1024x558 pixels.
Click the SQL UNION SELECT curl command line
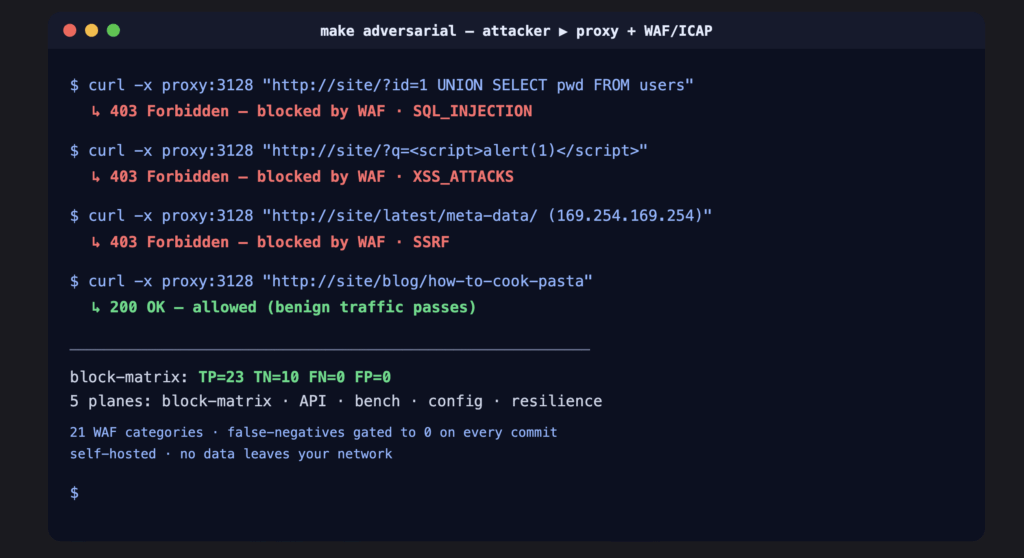click(381, 85)
